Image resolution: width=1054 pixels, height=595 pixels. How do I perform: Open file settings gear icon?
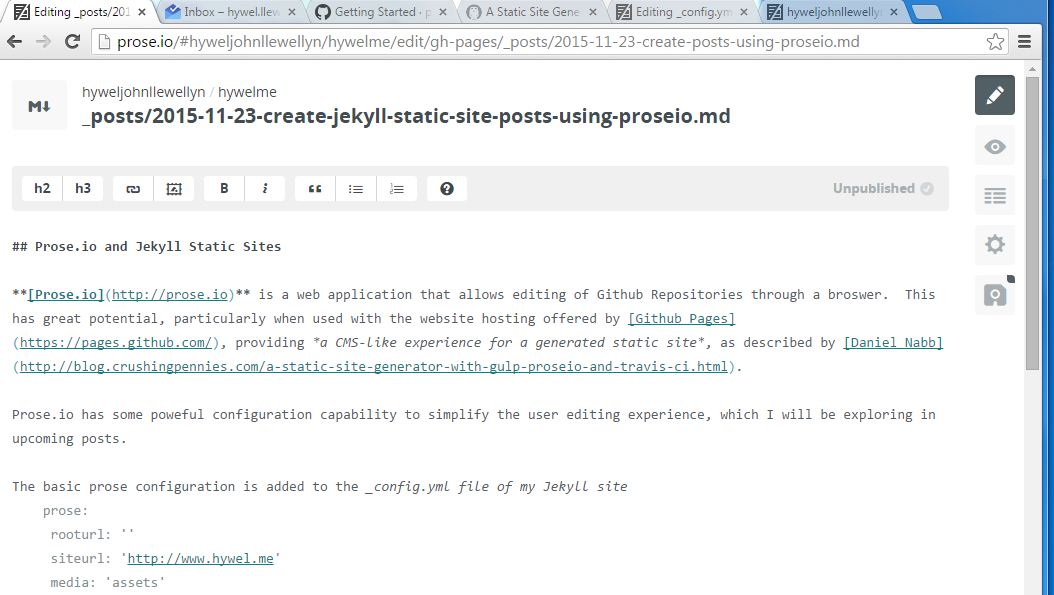point(995,245)
